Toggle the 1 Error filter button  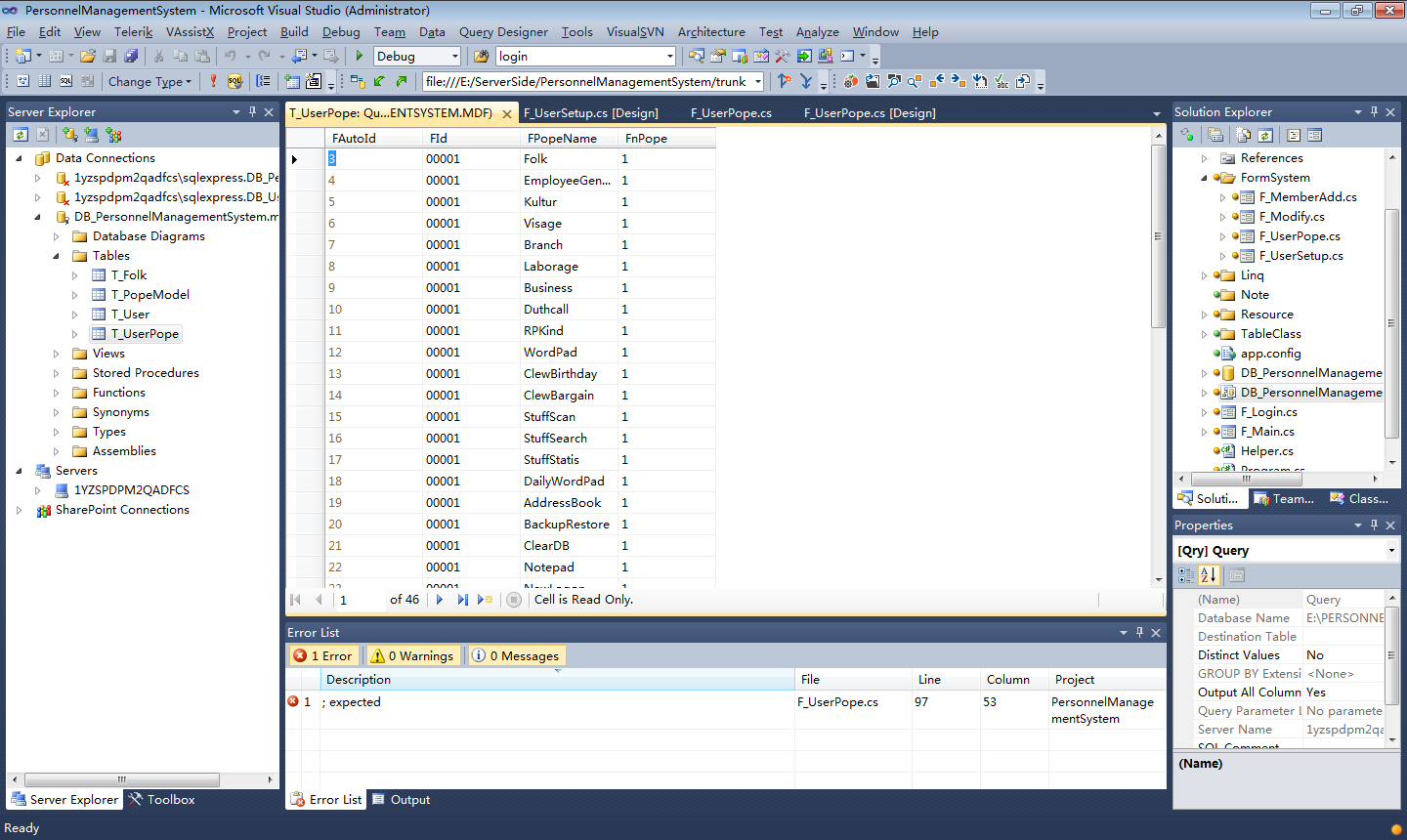coord(323,656)
